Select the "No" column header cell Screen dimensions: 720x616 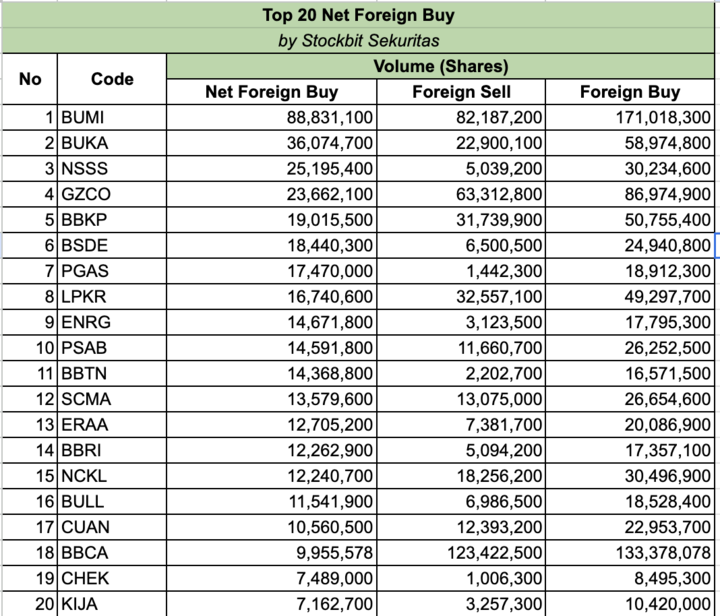coord(30,79)
